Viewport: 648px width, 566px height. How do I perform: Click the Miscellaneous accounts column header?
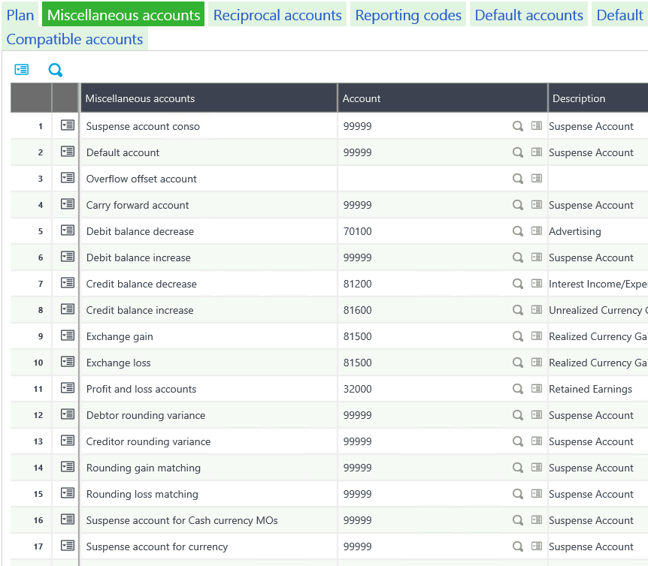click(208, 98)
